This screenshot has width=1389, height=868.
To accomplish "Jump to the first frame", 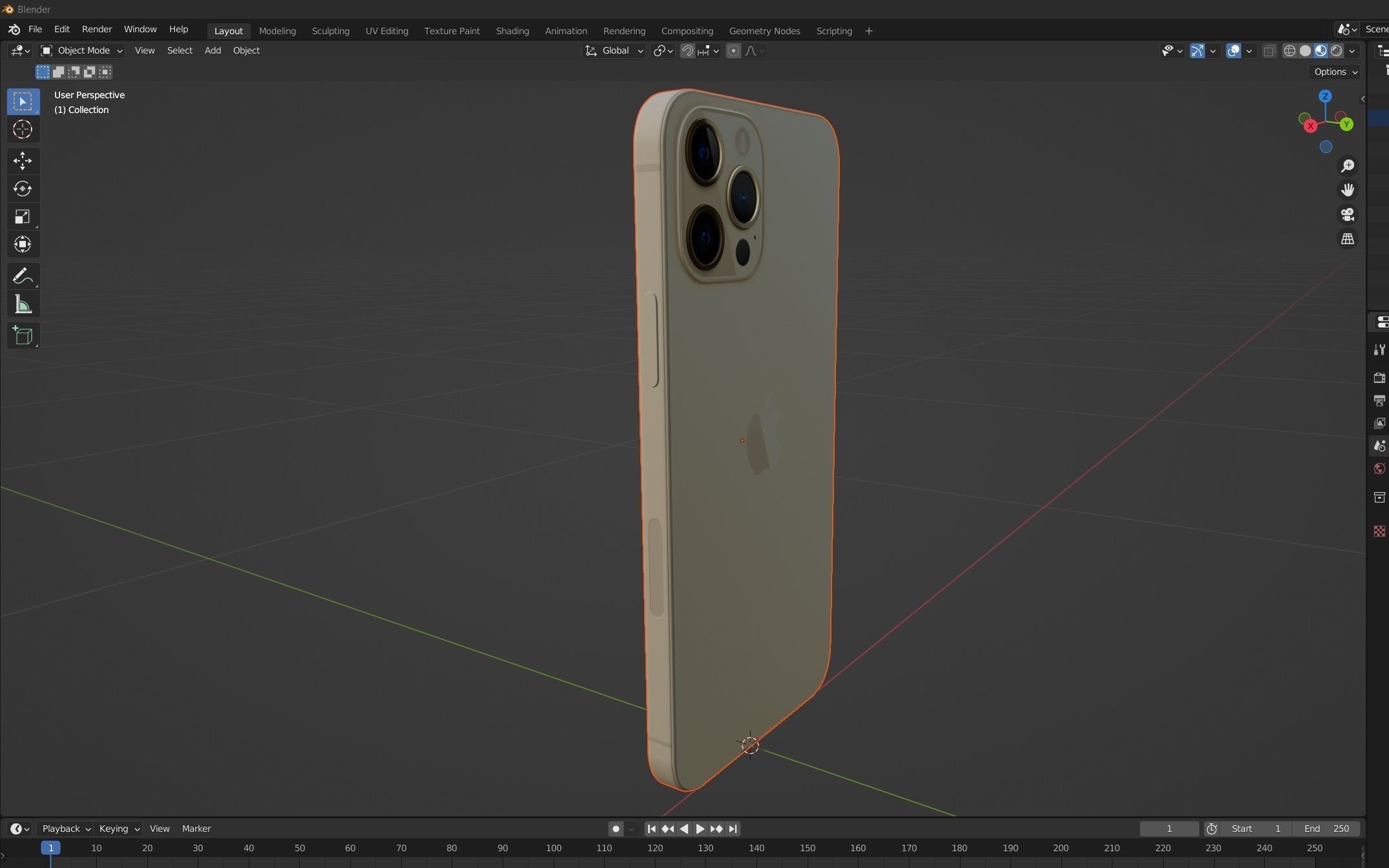I will [x=651, y=829].
